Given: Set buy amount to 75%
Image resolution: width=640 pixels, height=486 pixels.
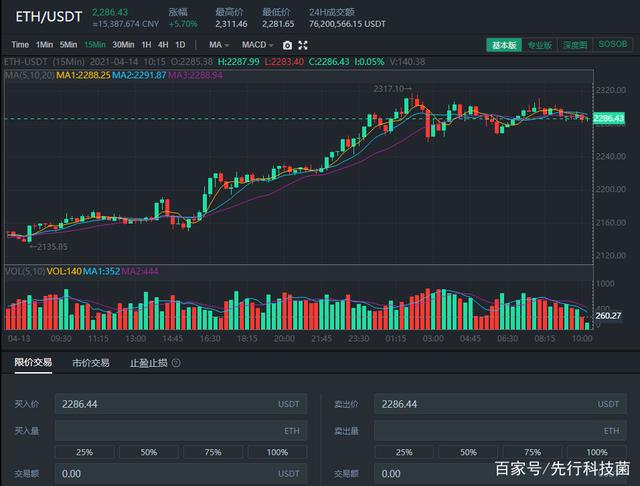Looking at the screenshot, I should point(213,452).
